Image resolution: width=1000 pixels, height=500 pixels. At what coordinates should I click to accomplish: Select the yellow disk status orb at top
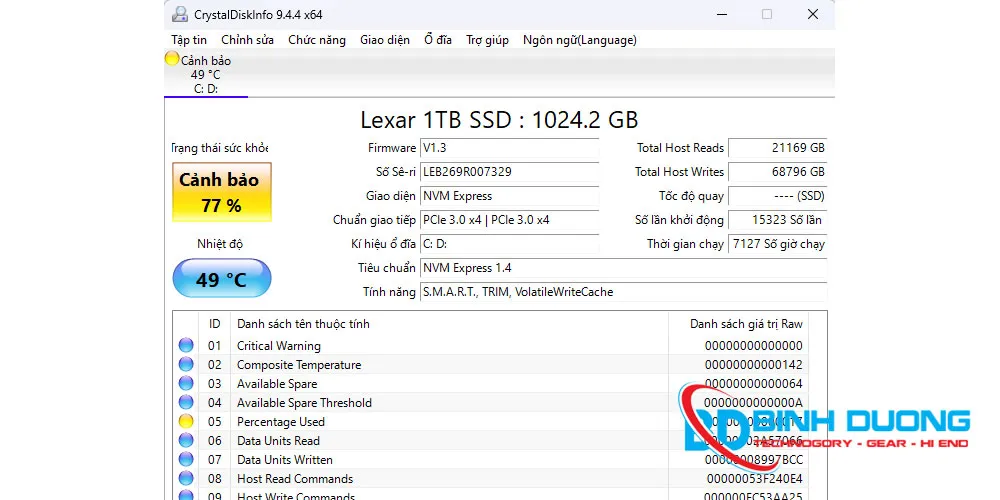pyautogui.click(x=172, y=59)
